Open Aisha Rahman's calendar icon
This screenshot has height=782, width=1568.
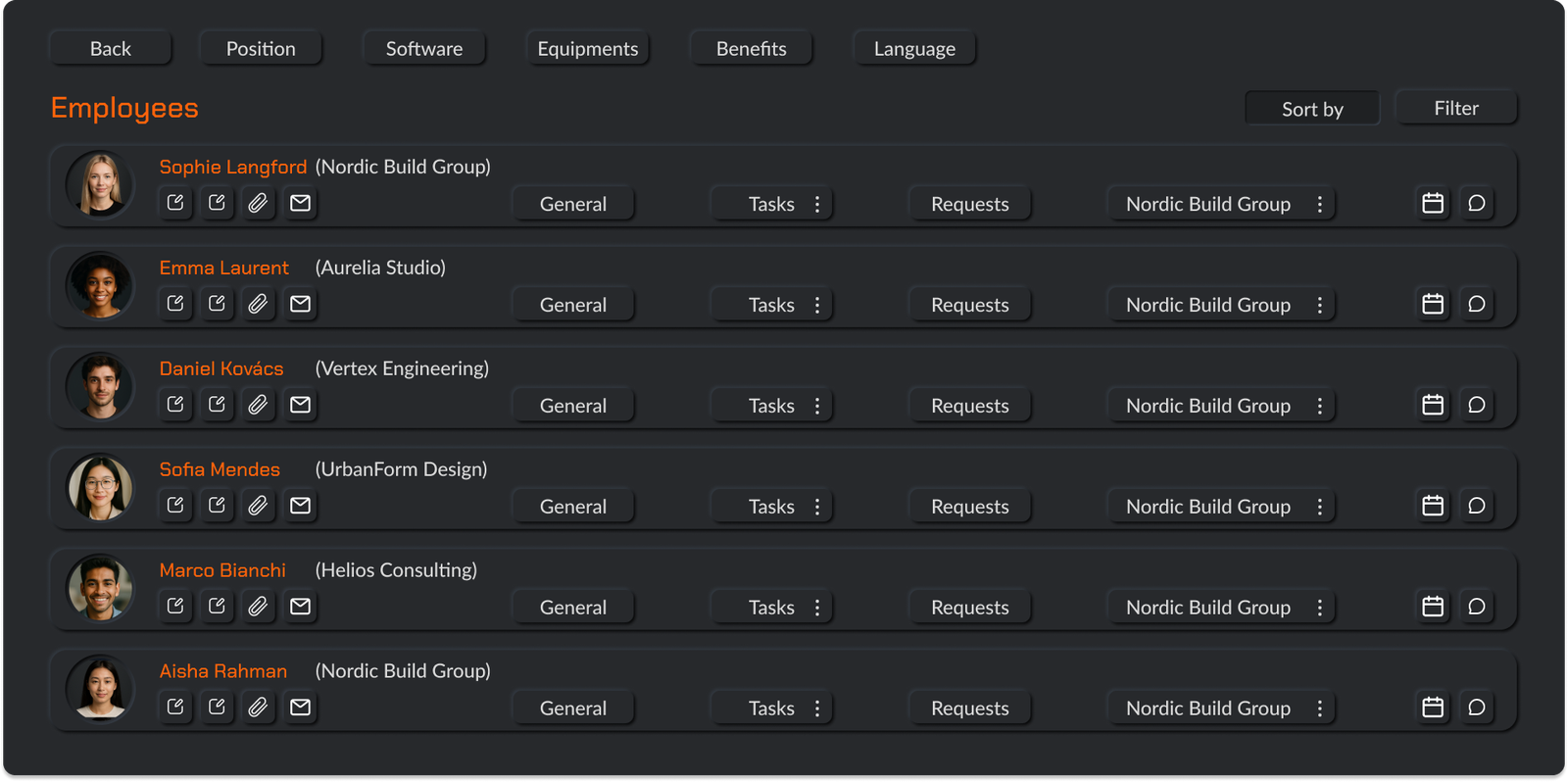pyautogui.click(x=1433, y=708)
